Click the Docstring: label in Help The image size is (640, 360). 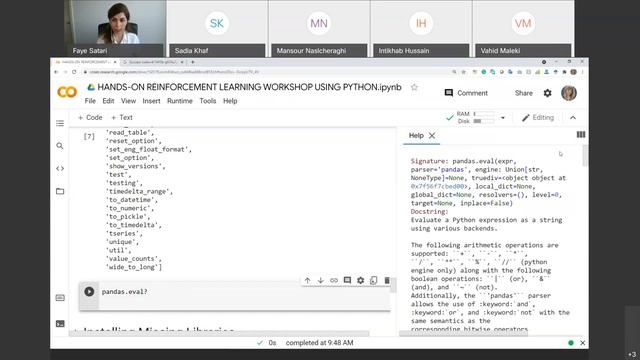(429, 211)
